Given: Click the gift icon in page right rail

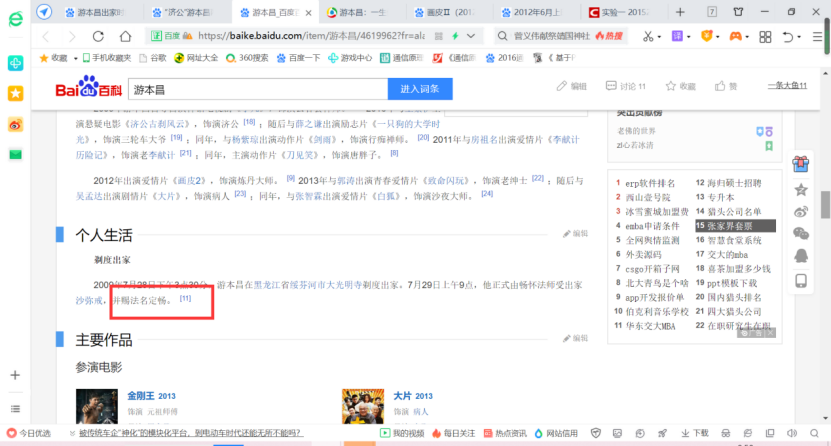Looking at the screenshot, I should tap(801, 164).
